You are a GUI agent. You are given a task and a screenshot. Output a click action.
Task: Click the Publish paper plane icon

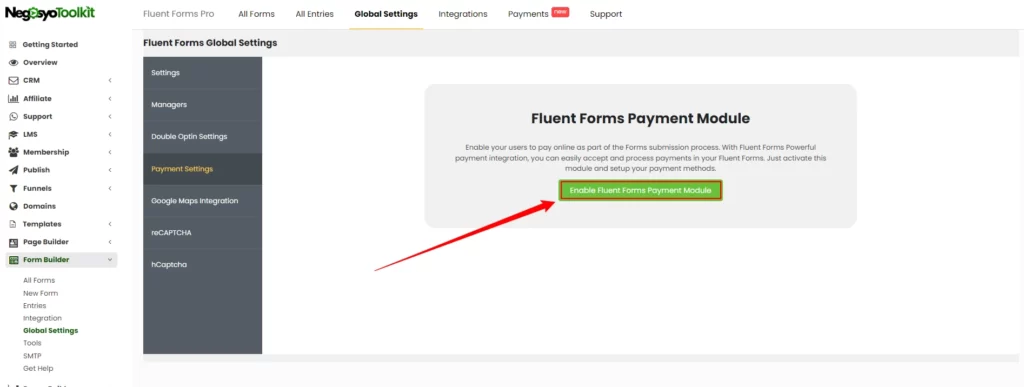pyautogui.click(x=12, y=170)
